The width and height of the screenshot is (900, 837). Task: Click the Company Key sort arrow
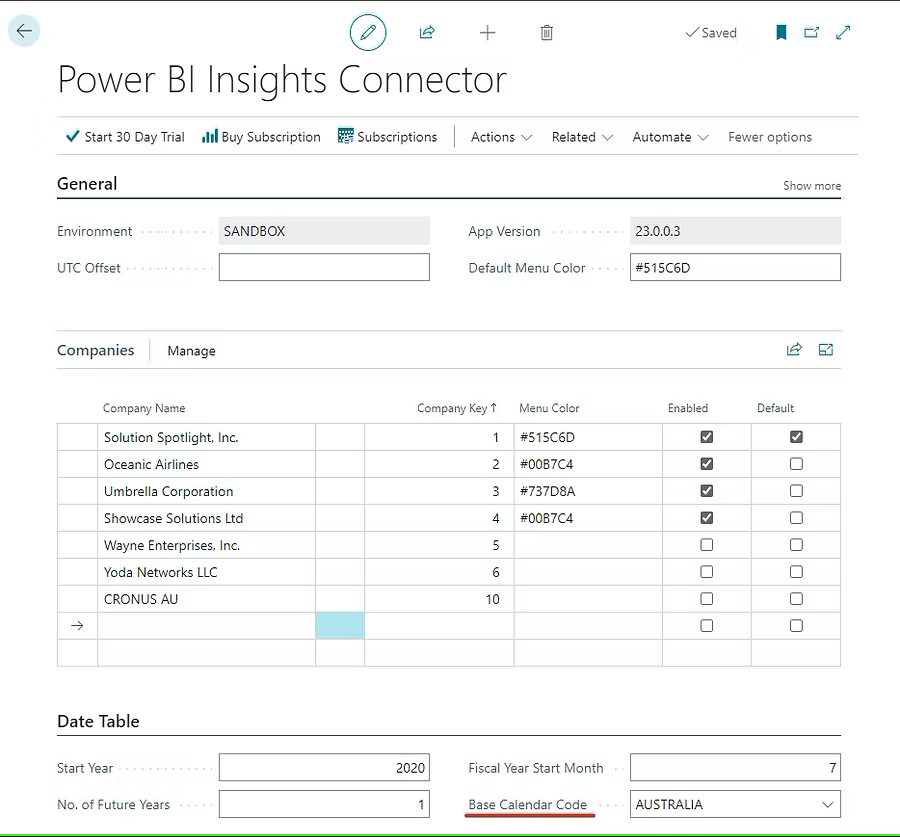[493, 408]
